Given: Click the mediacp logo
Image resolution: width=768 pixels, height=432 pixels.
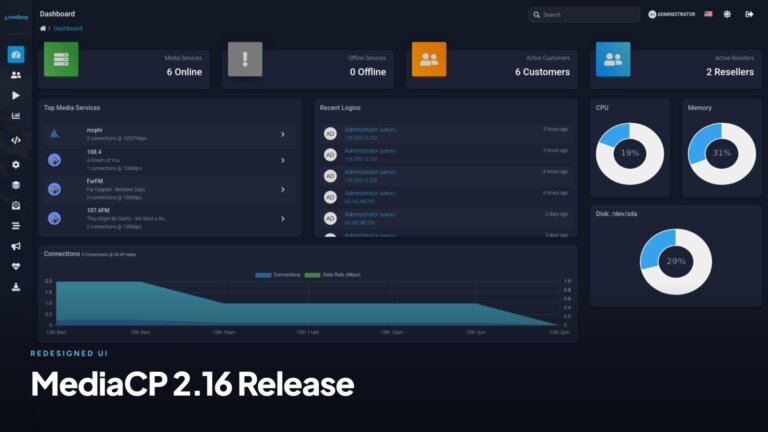Looking at the screenshot, I should pos(16,17).
